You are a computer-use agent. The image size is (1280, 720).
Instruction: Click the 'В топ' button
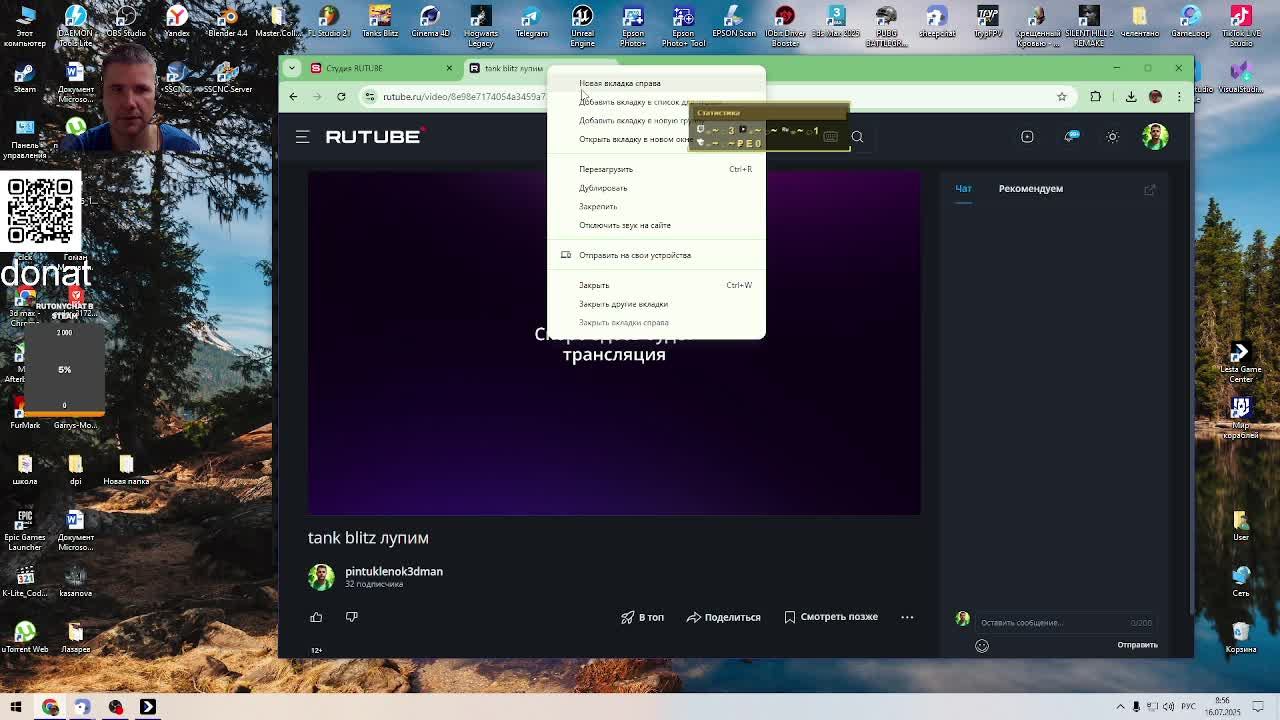point(642,617)
